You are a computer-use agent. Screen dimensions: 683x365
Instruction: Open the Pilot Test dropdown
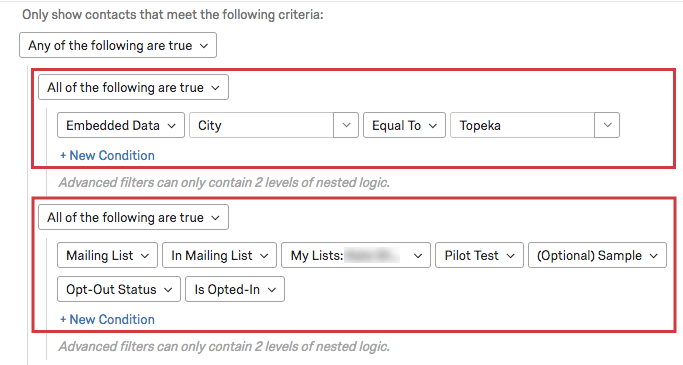point(479,255)
